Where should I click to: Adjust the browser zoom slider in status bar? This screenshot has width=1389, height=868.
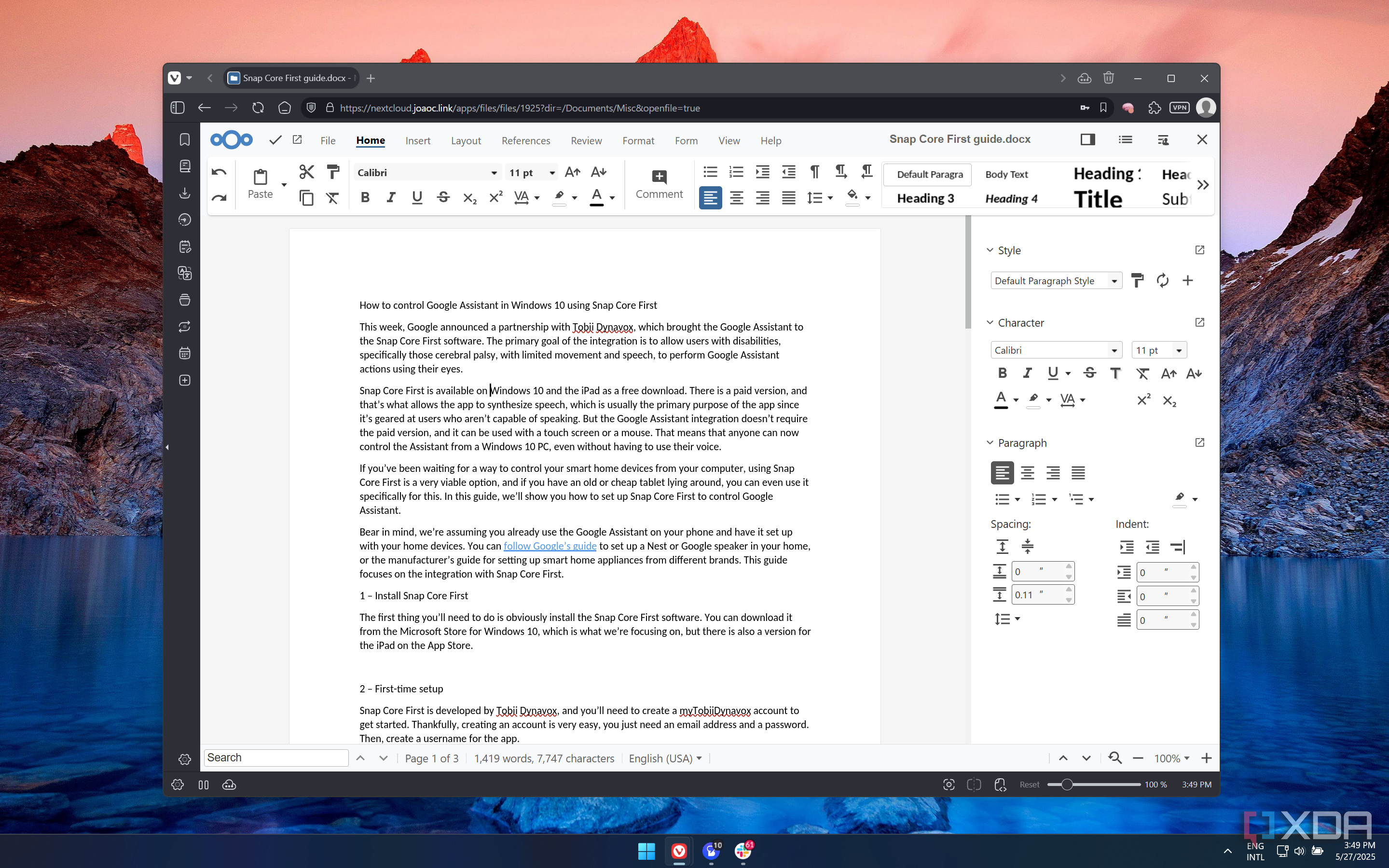click(1066, 785)
